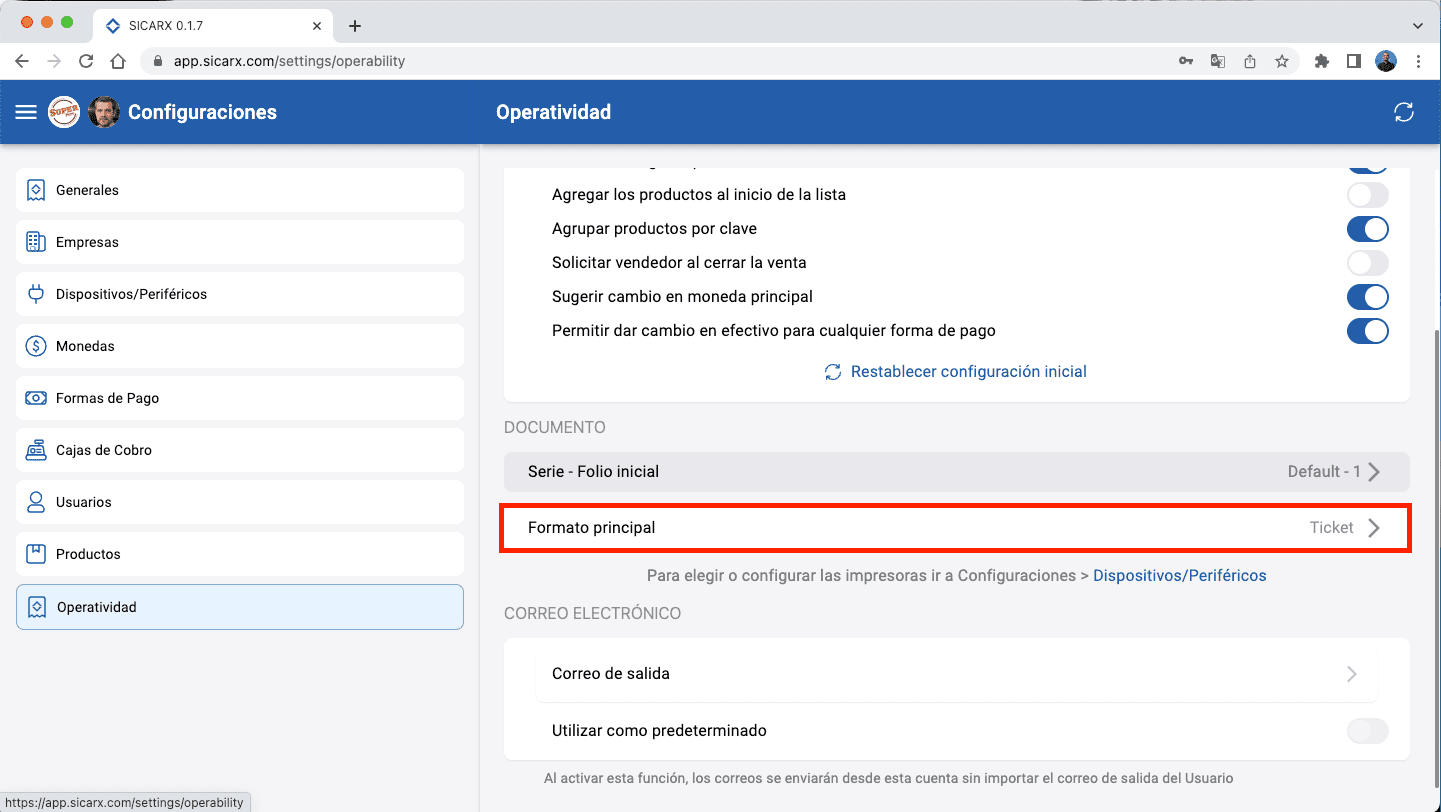The image size is (1441, 812).
Task: Toggle Agrupar productos por clave switch
Action: [1367, 229]
